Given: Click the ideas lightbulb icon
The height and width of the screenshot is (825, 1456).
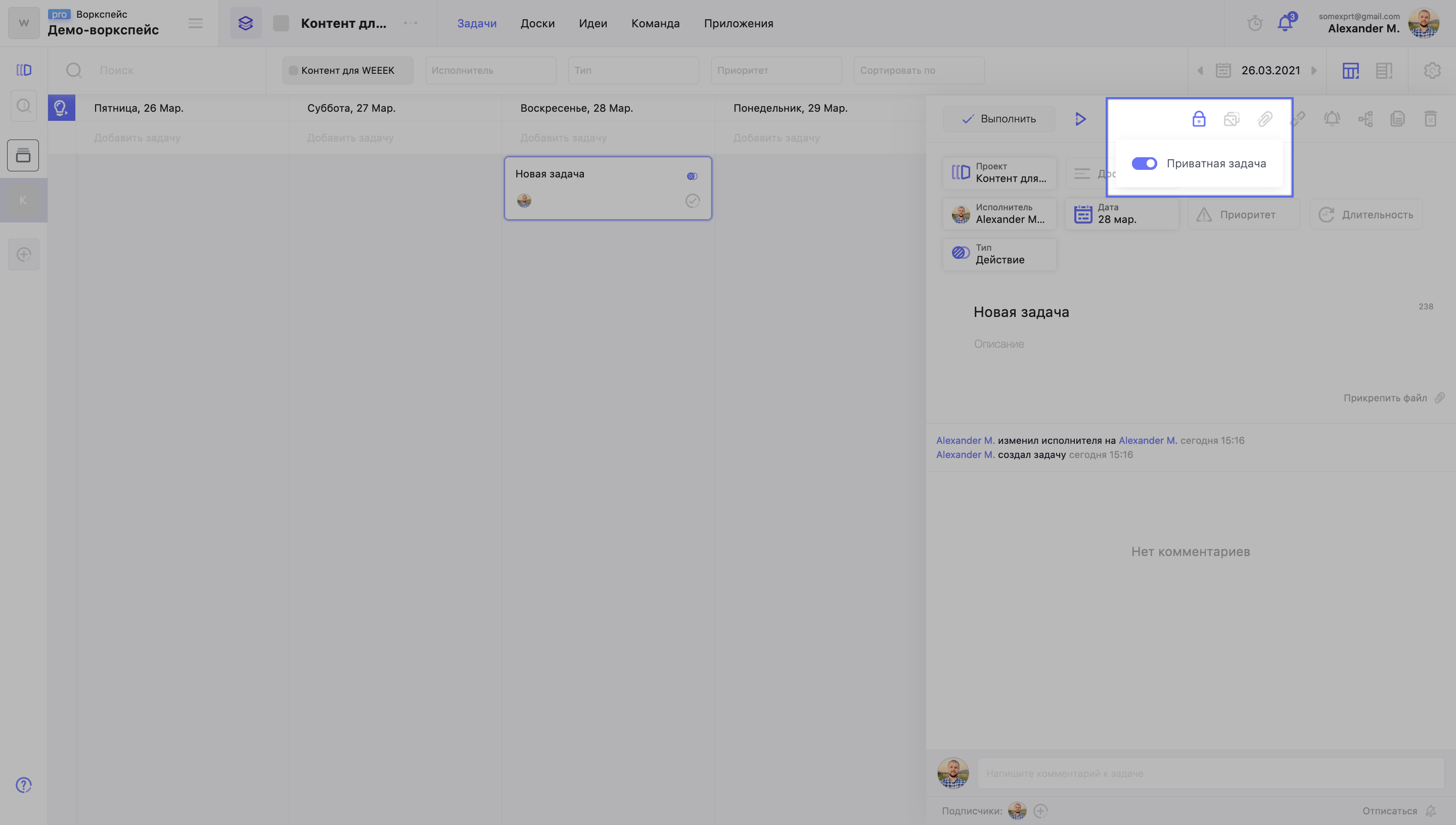Looking at the screenshot, I should click(x=61, y=108).
